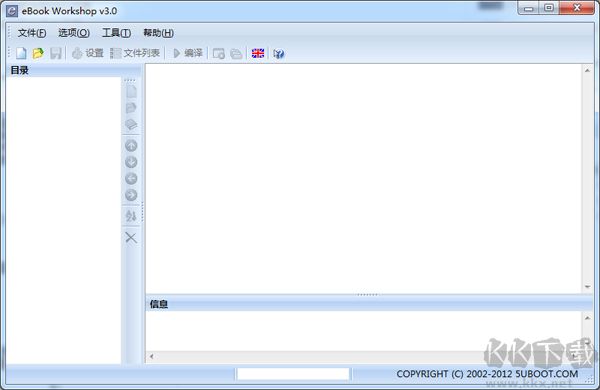
Task: Open project with the yellow folder icon
Action: click(x=38, y=53)
